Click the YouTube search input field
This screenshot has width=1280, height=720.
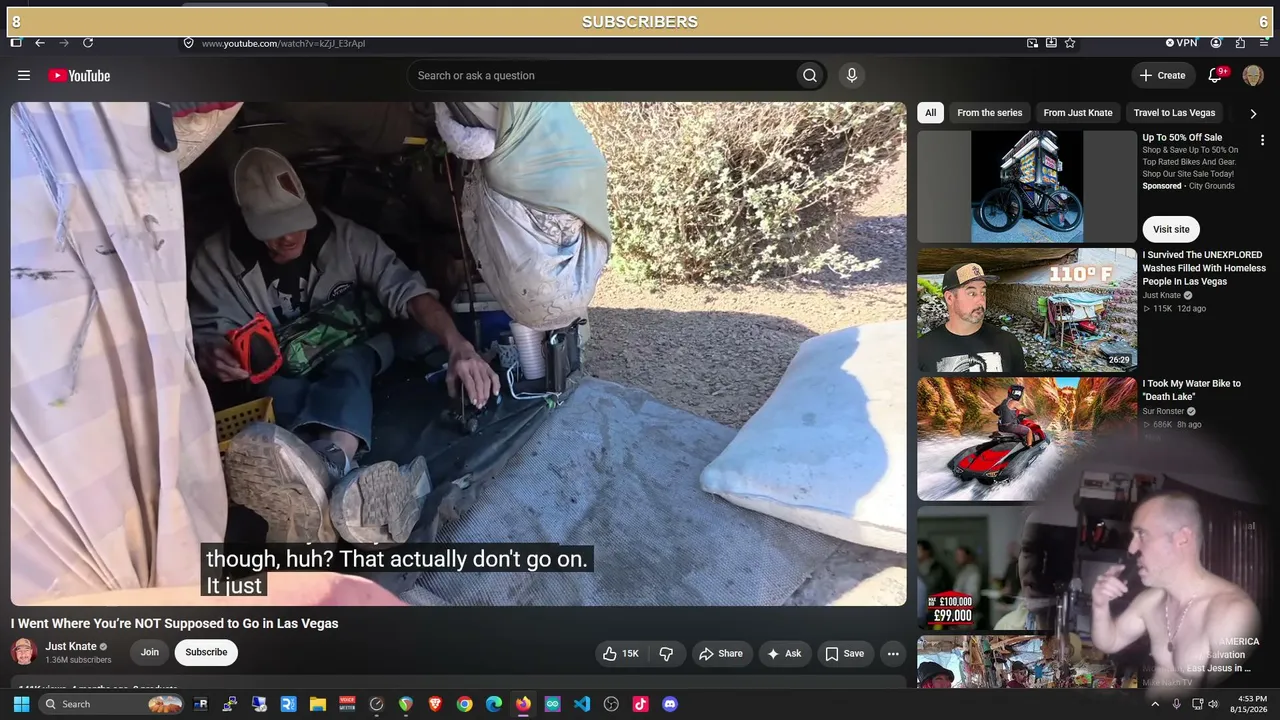(x=601, y=76)
